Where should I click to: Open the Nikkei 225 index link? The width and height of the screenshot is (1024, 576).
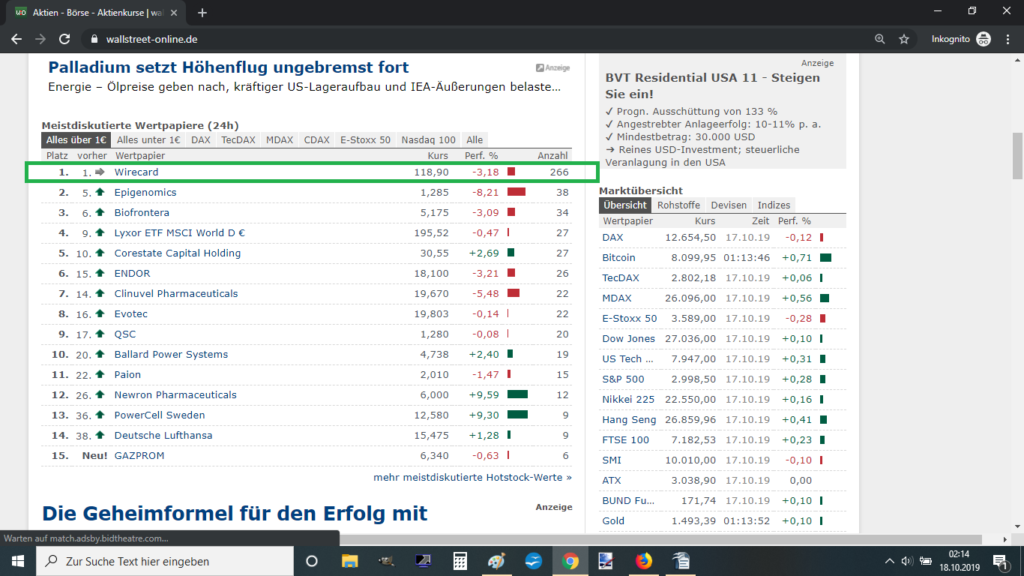[x=628, y=400]
